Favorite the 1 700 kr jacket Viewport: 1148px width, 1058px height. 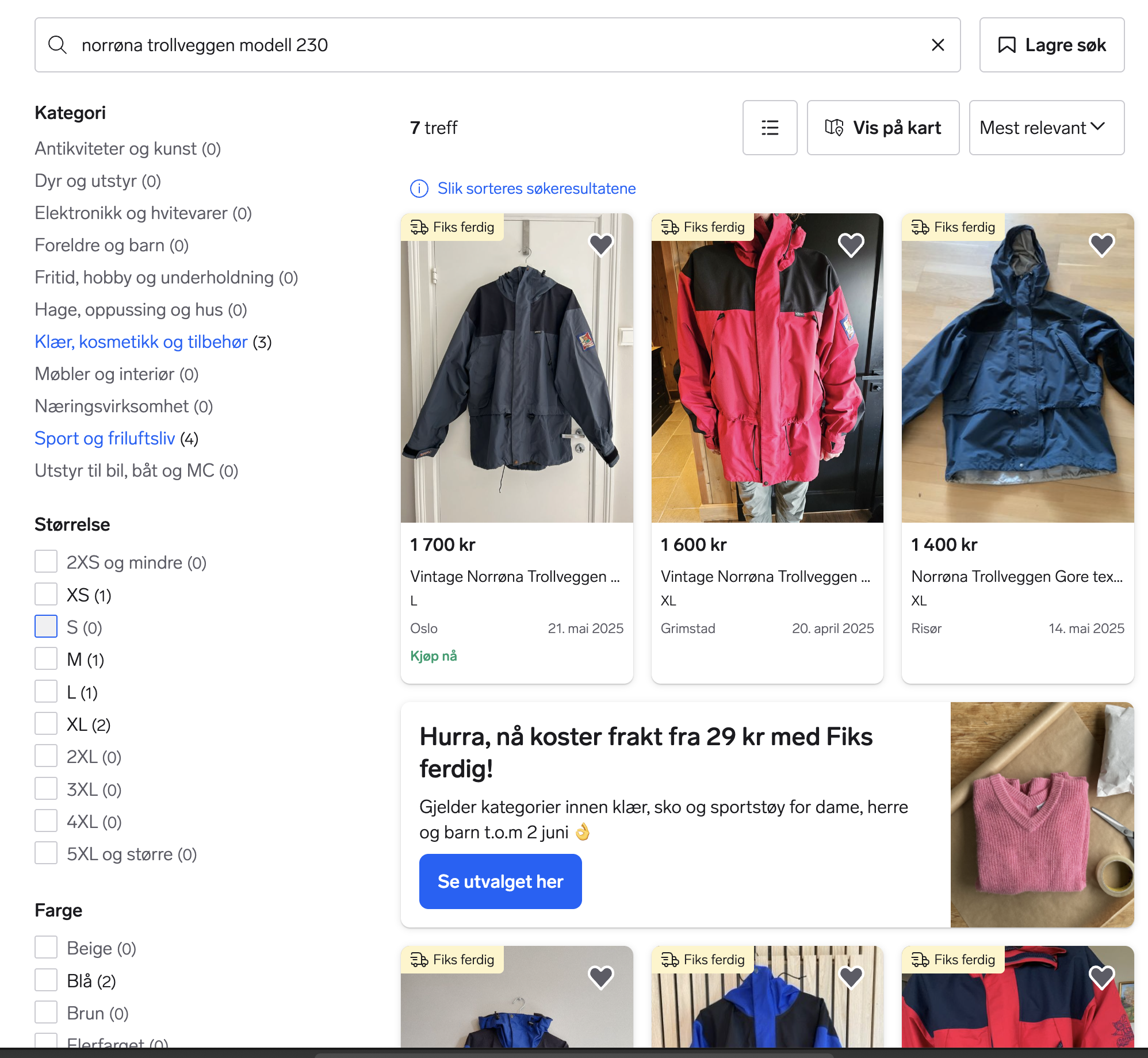600,245
